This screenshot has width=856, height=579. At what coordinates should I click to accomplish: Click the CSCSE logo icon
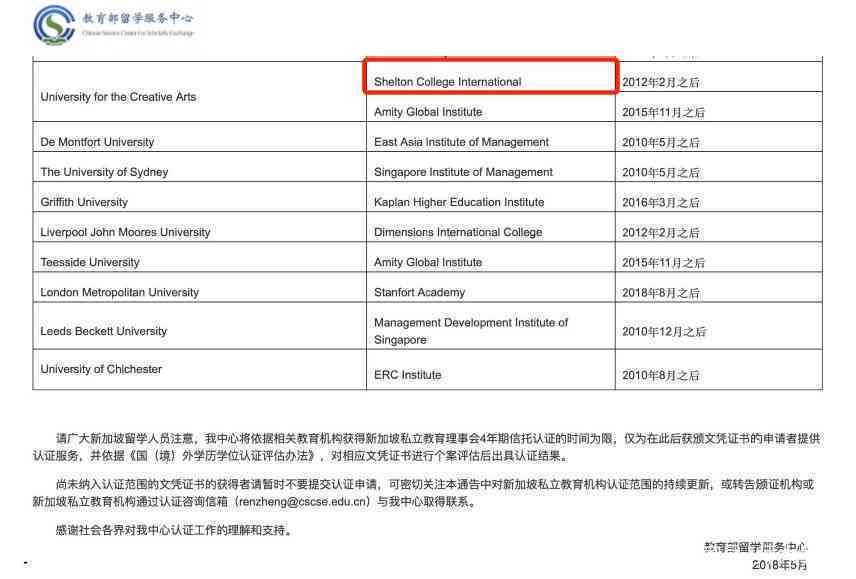pyautogui.click(x=54, y=25)
